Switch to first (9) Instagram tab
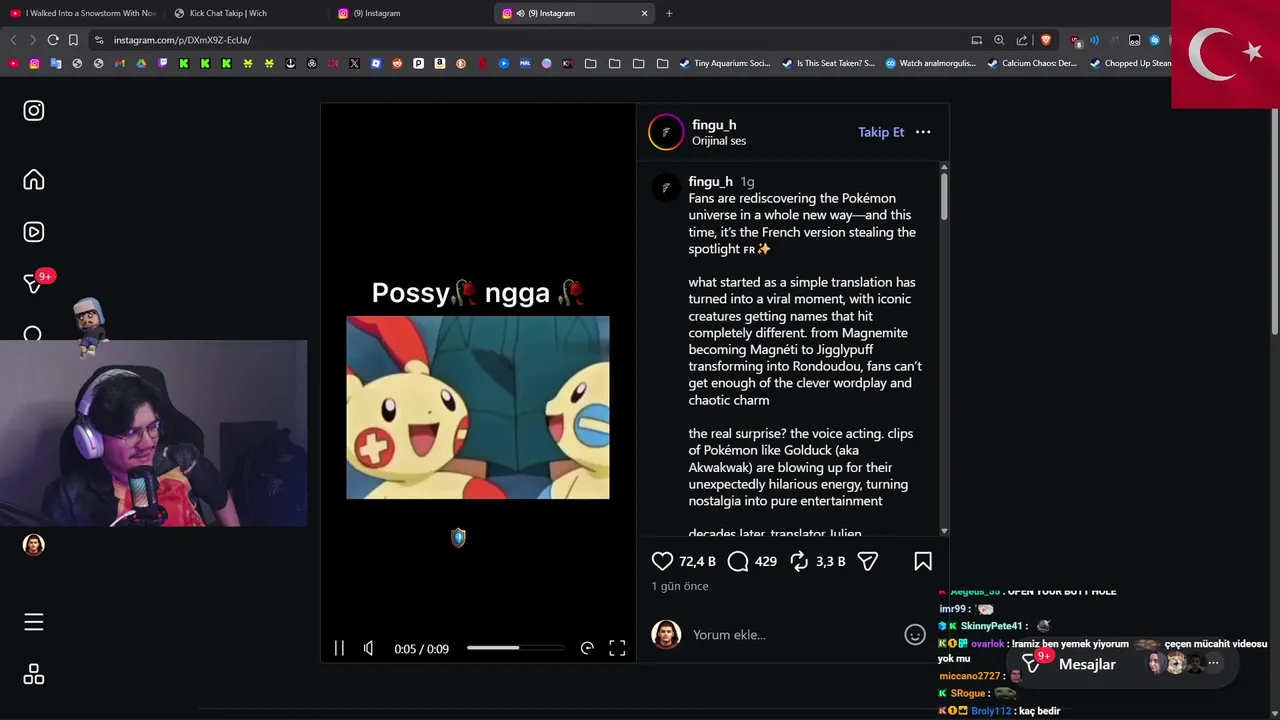 410,13
